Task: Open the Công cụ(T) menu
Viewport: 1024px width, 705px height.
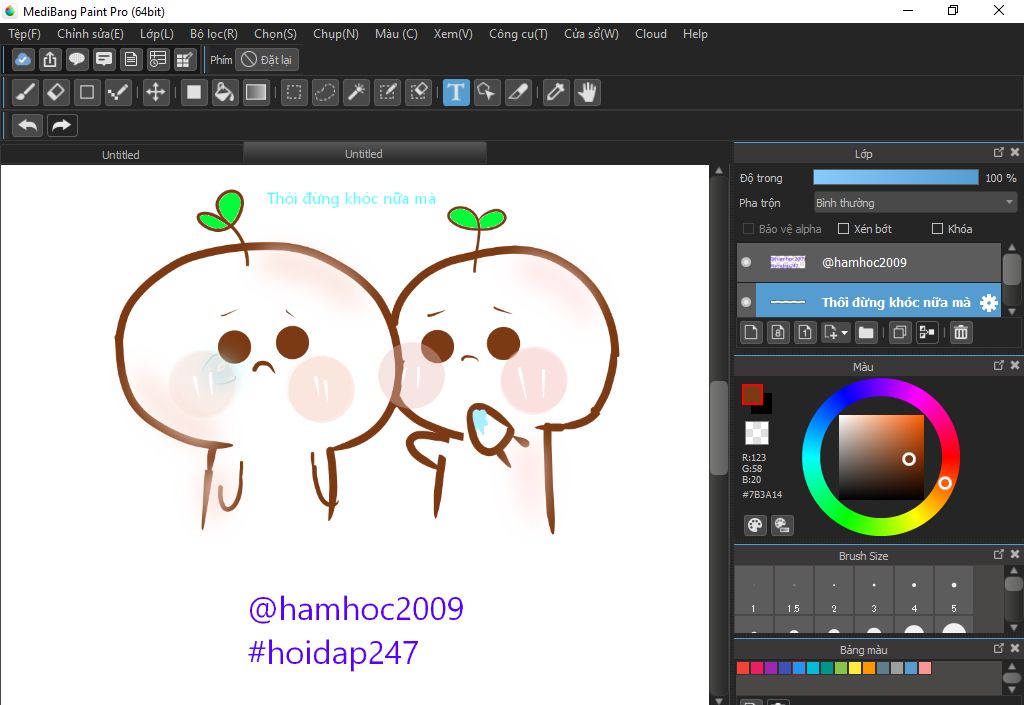Action: coord(519,34)
